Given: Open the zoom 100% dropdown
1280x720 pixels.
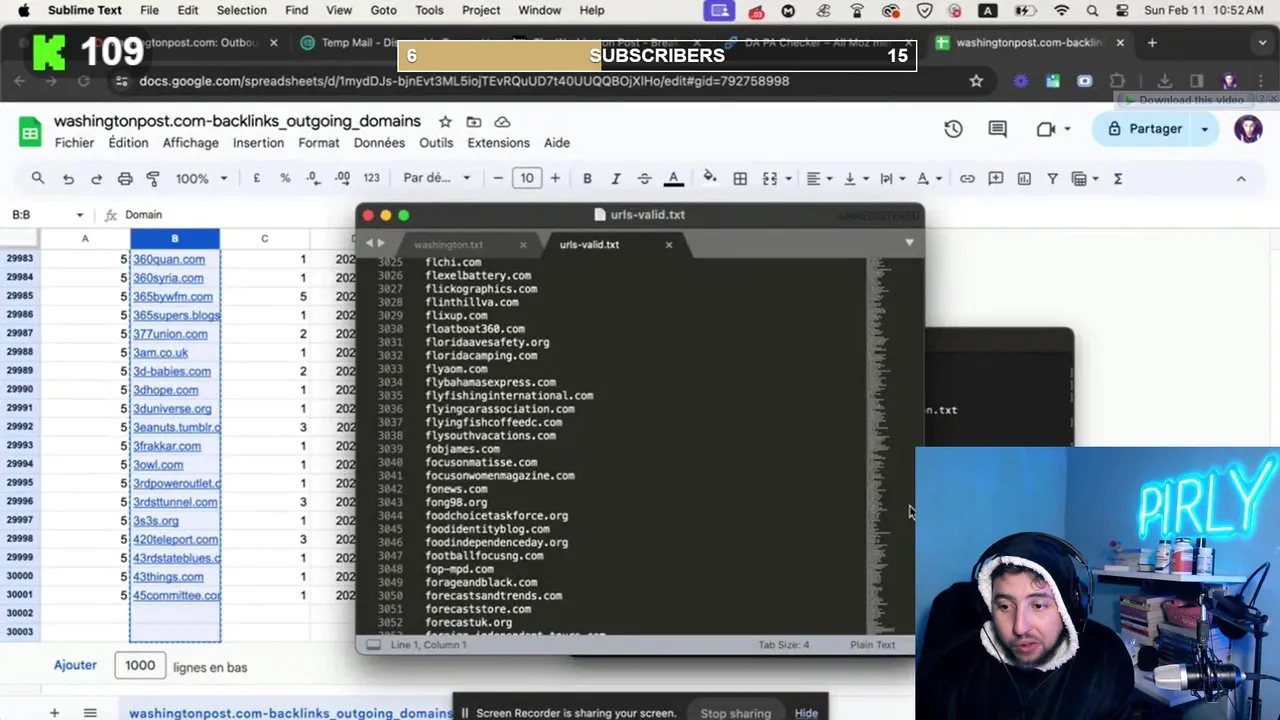Looking at the screenshot, I should click(201, 178).
